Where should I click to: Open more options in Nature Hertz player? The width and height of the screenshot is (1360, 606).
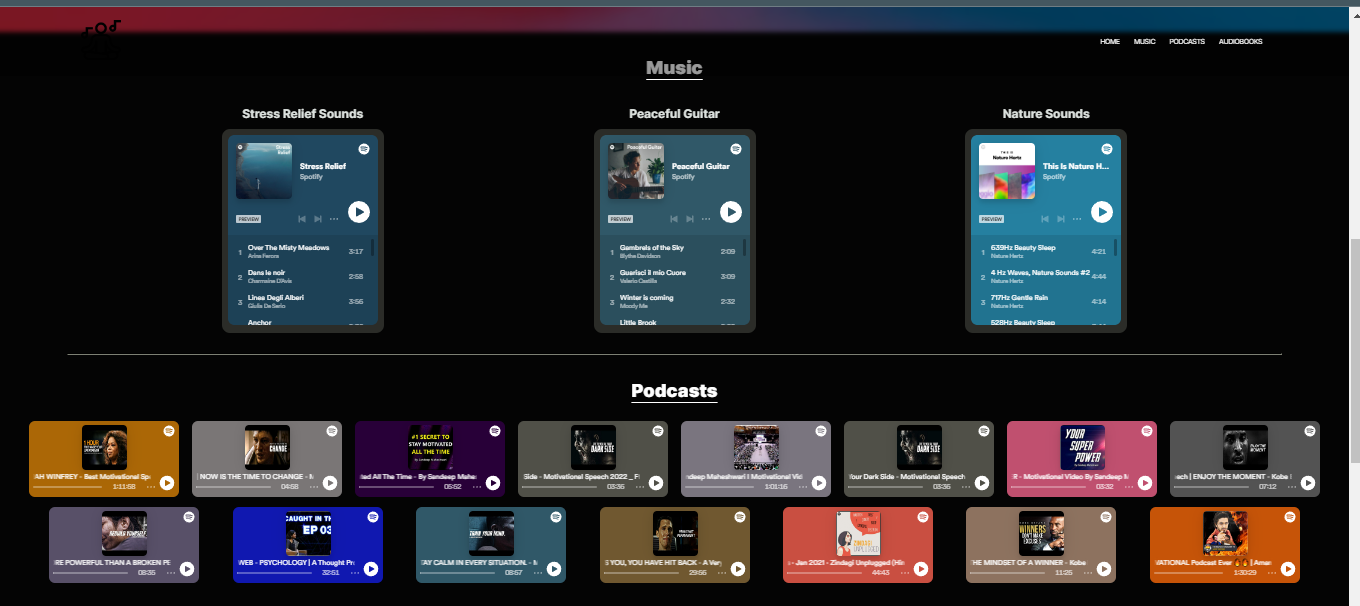tap(1076, 219)
